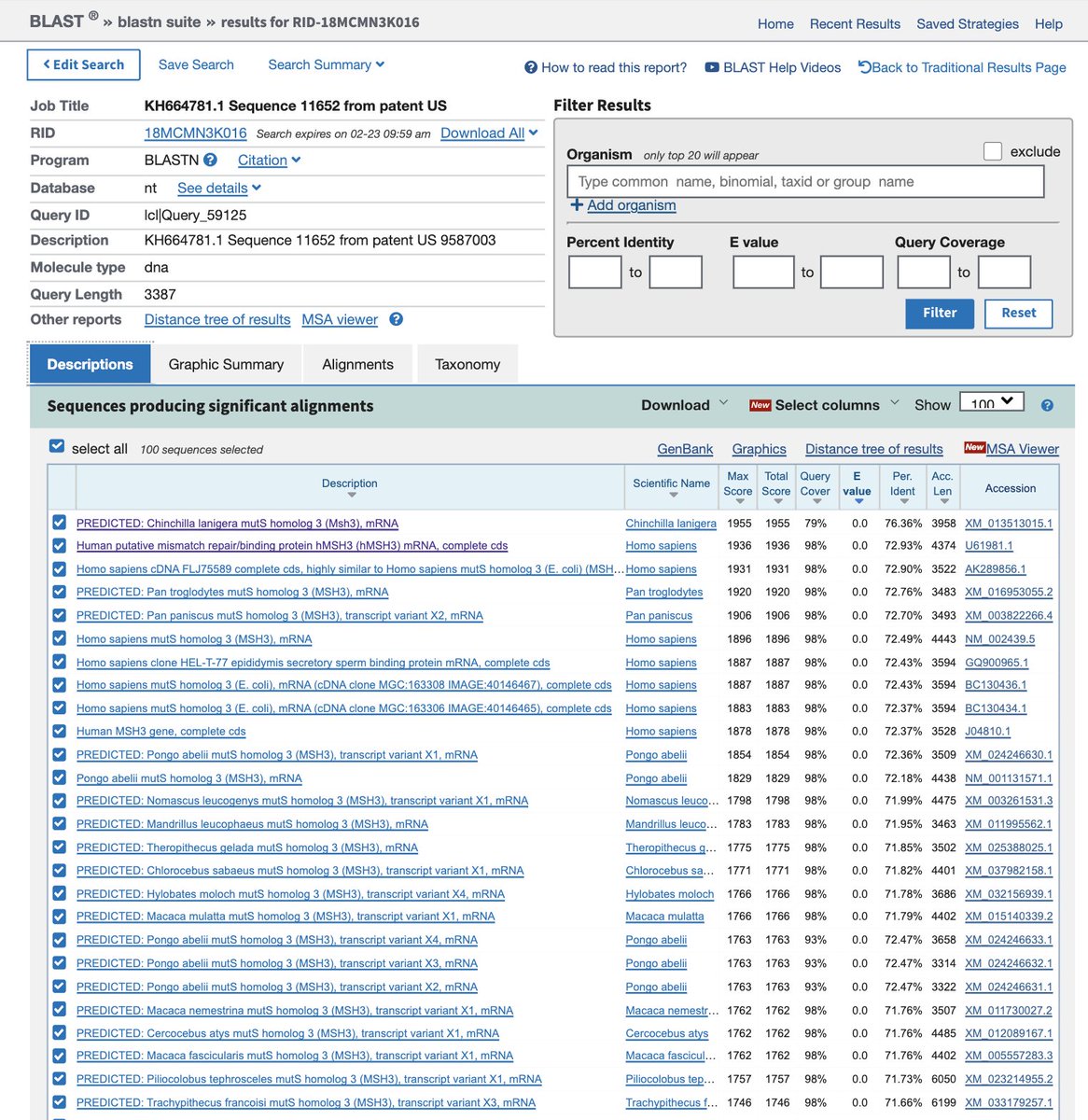Click the E value minimum field
This screenshot has height=1120, width=1088.
point(763,272)
